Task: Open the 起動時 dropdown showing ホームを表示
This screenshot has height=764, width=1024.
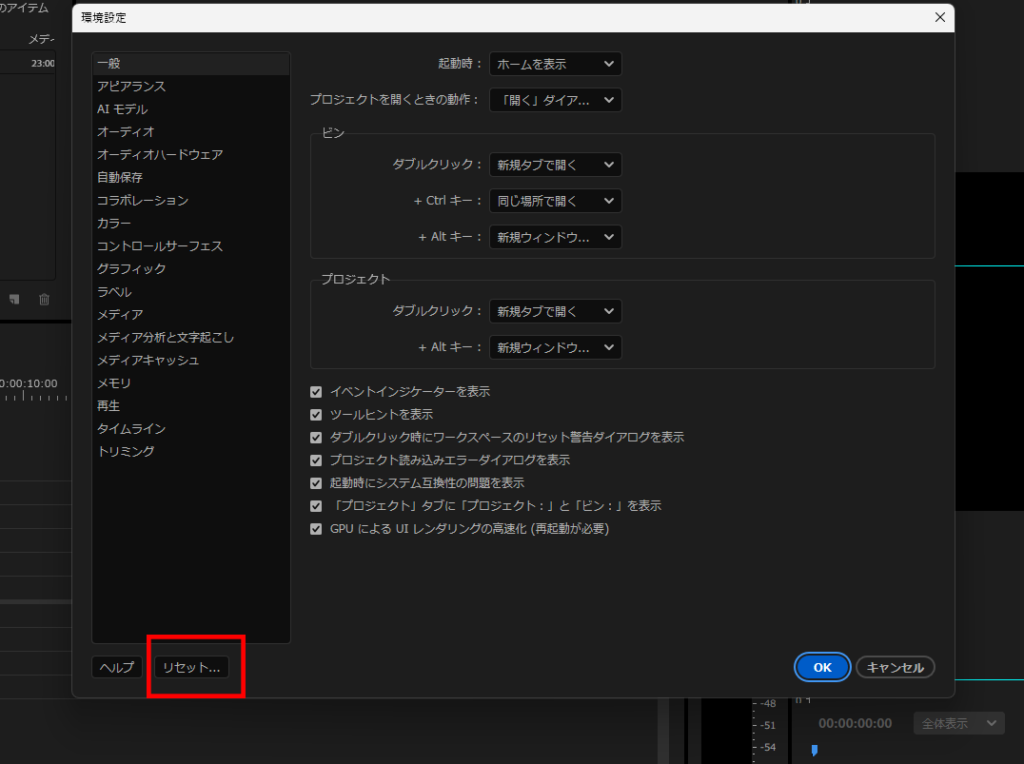Action: 555,64
